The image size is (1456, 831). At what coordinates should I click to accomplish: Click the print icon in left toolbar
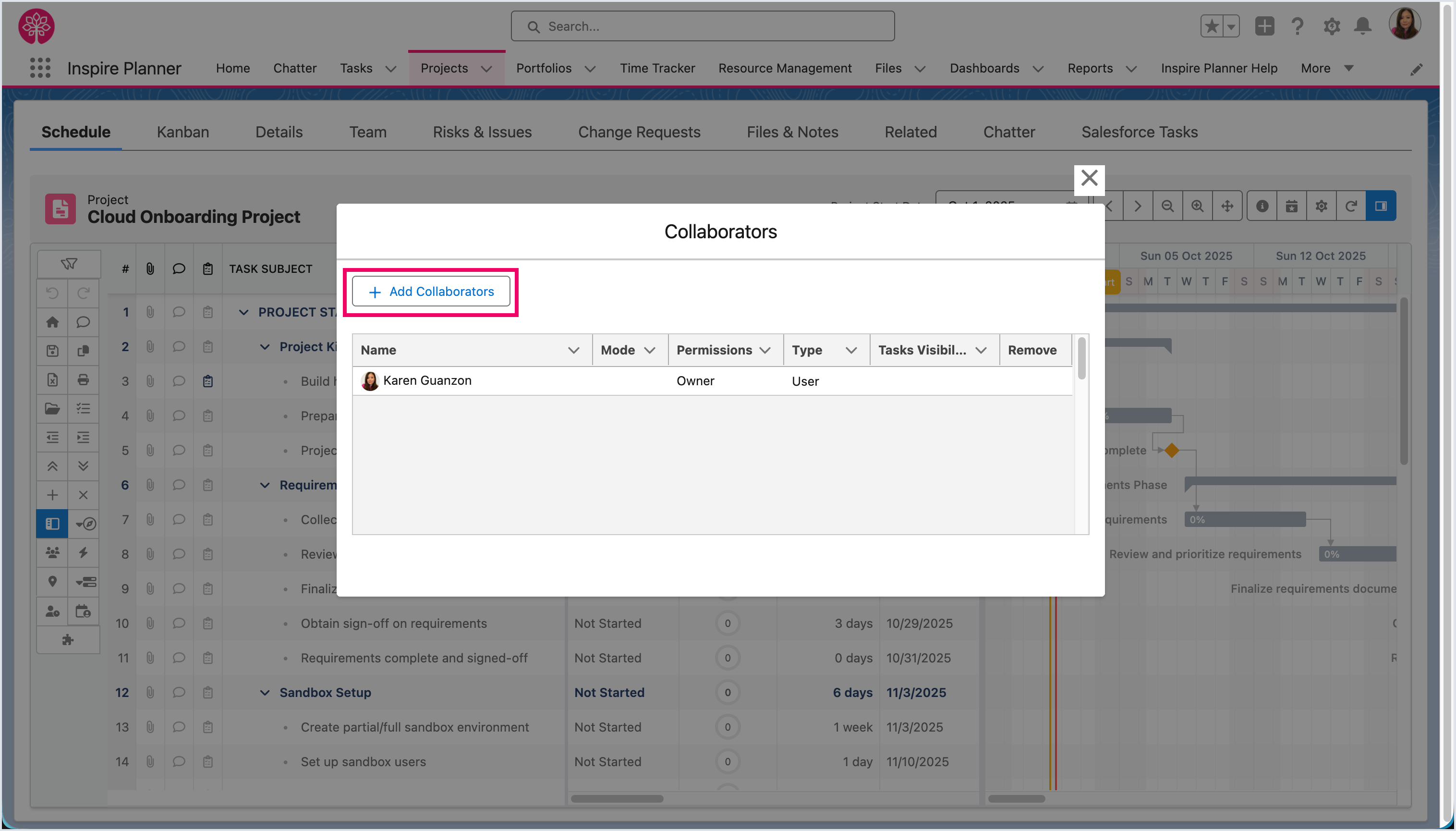(83, 379)
